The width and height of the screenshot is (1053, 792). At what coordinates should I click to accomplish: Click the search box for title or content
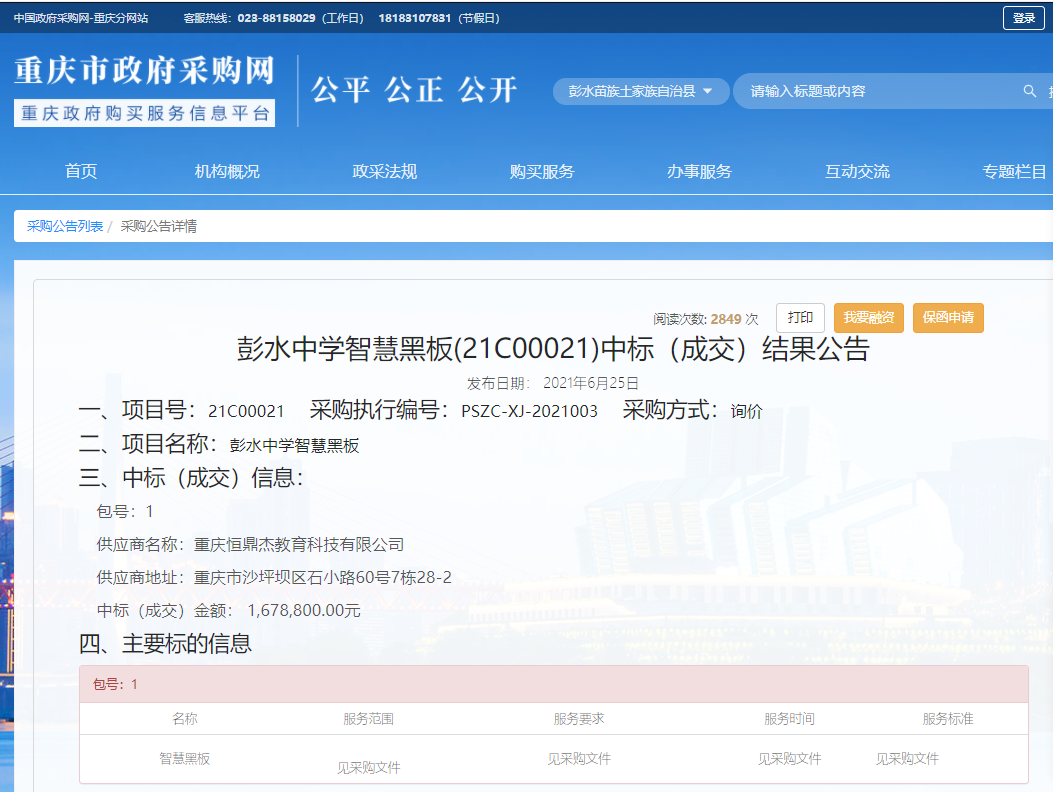[x=880, y=91]
